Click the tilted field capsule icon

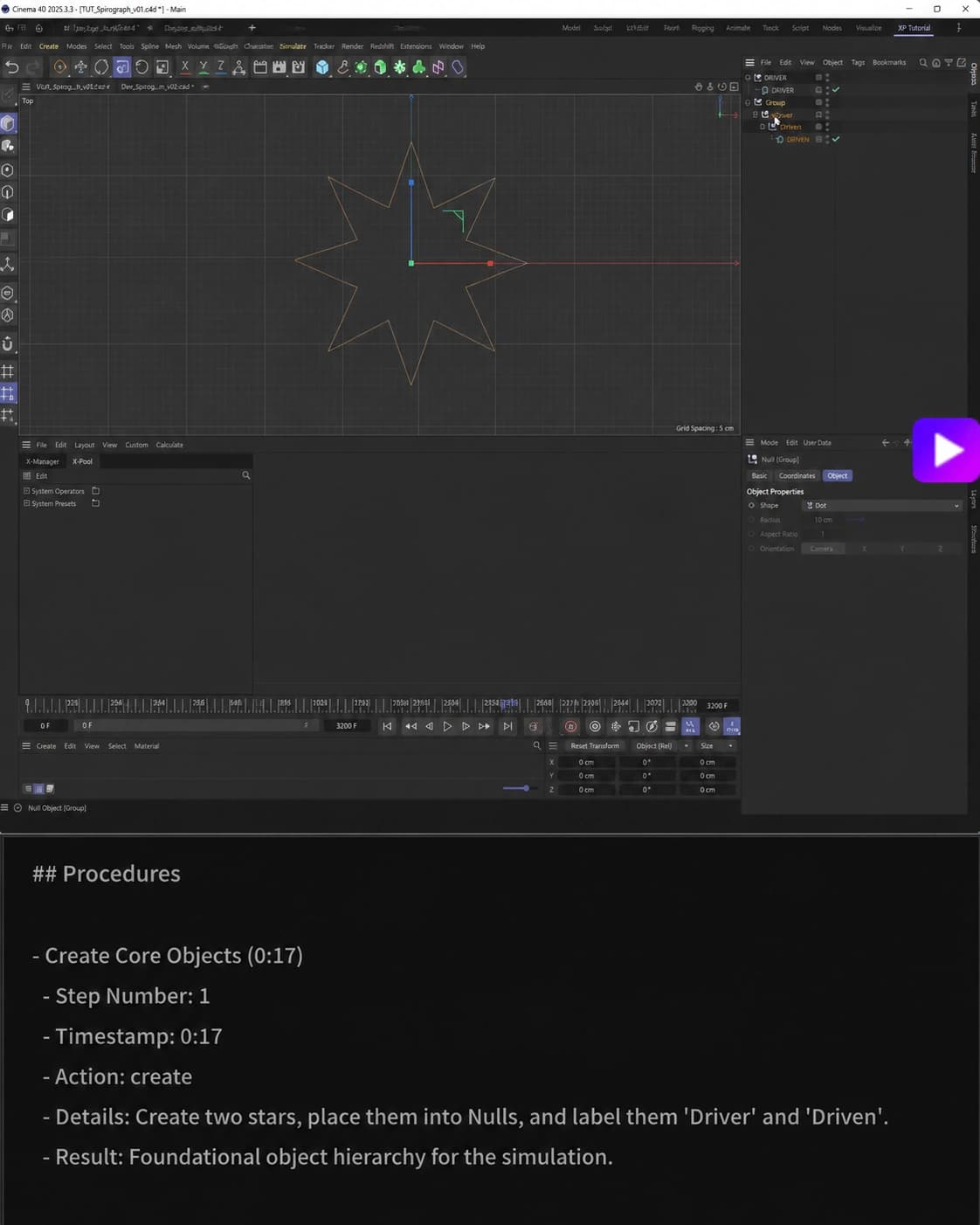pos(458,67)
